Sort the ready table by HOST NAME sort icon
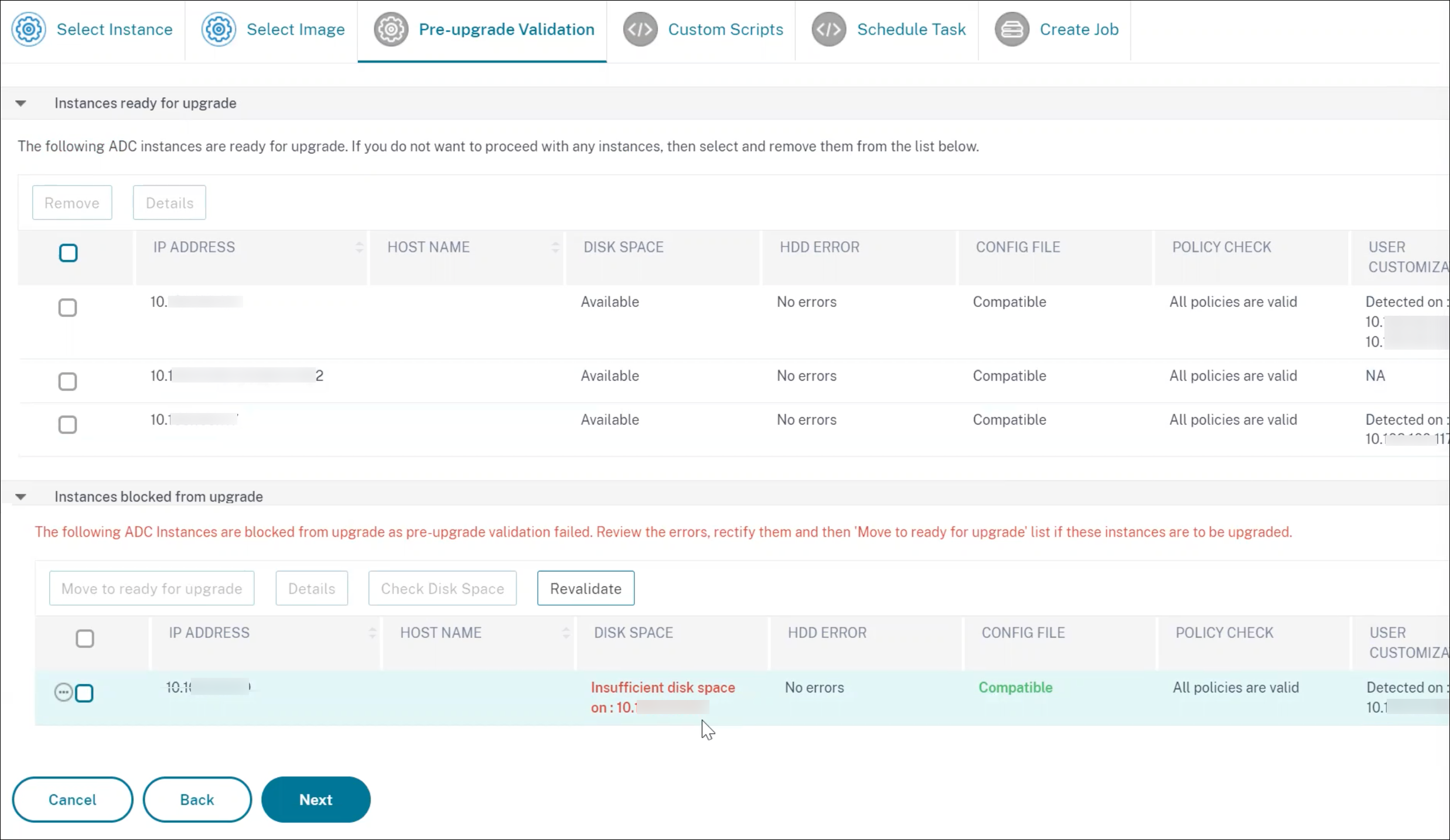 pyautogui.click(x=555, y=247)
